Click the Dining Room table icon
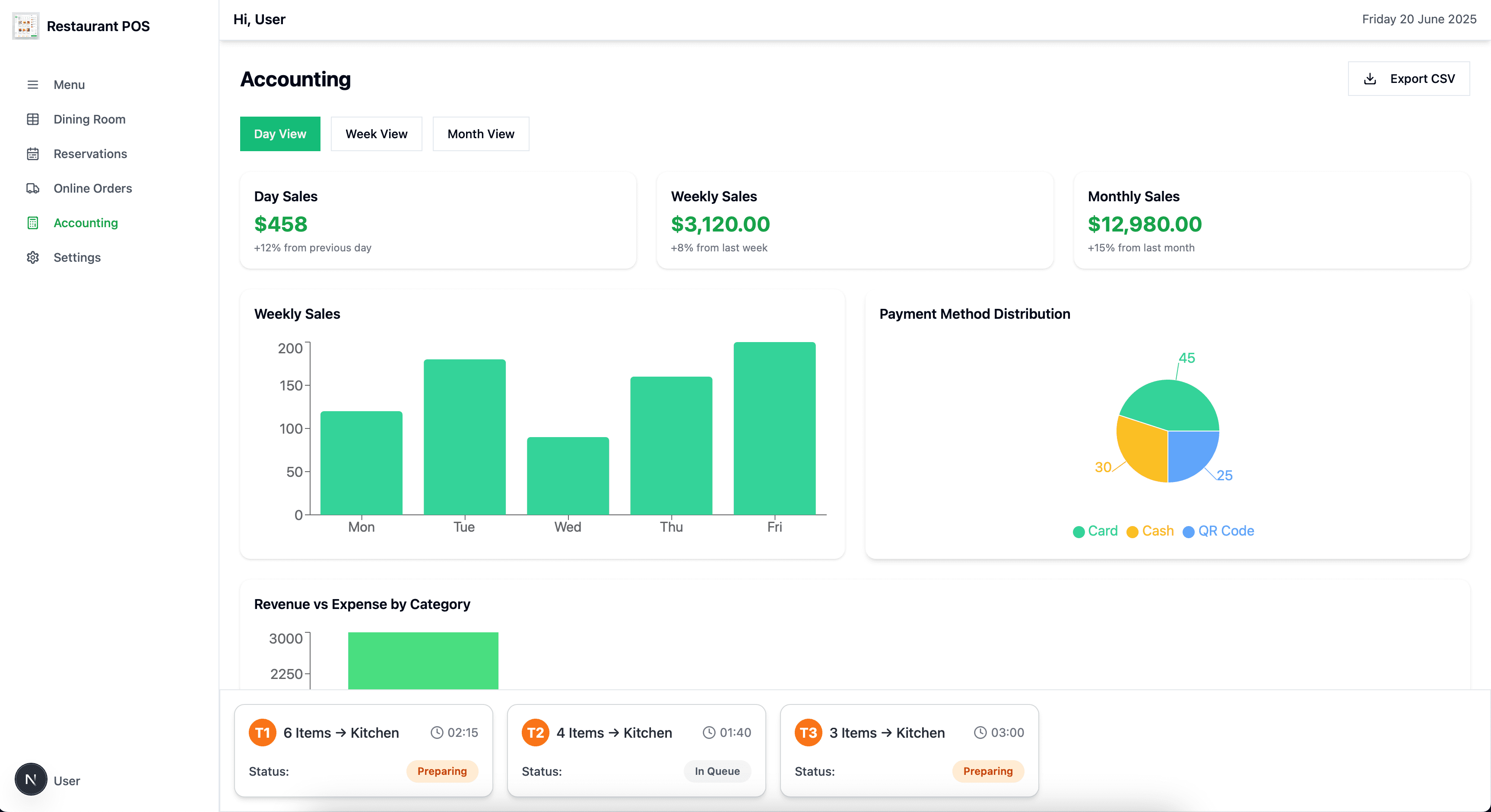This screenshot has height=812, width=1491. (x=33, y=119)
